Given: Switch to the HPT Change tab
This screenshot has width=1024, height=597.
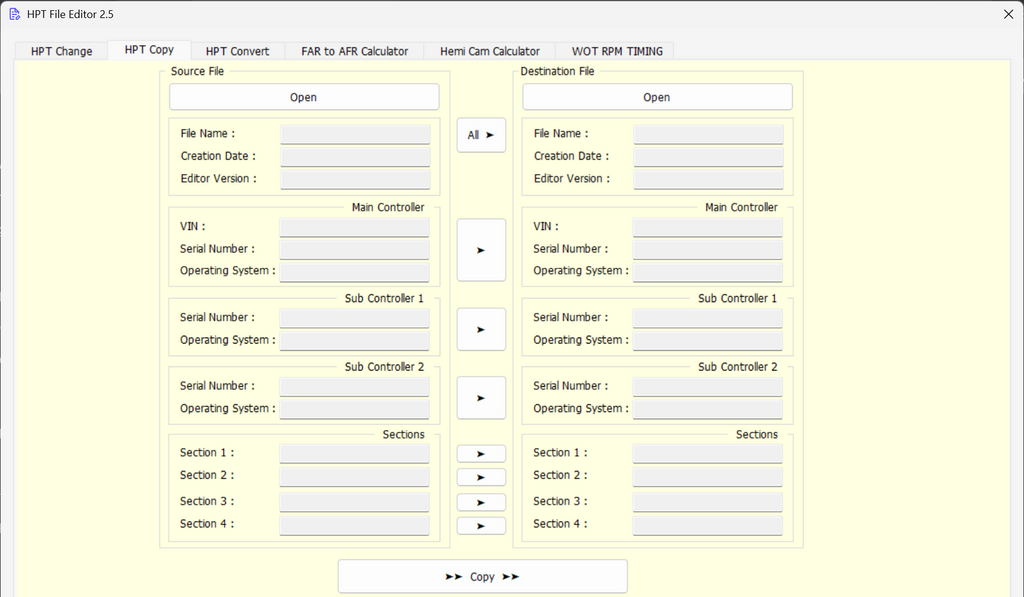Looking at the screenshot, I should (61, 51).
